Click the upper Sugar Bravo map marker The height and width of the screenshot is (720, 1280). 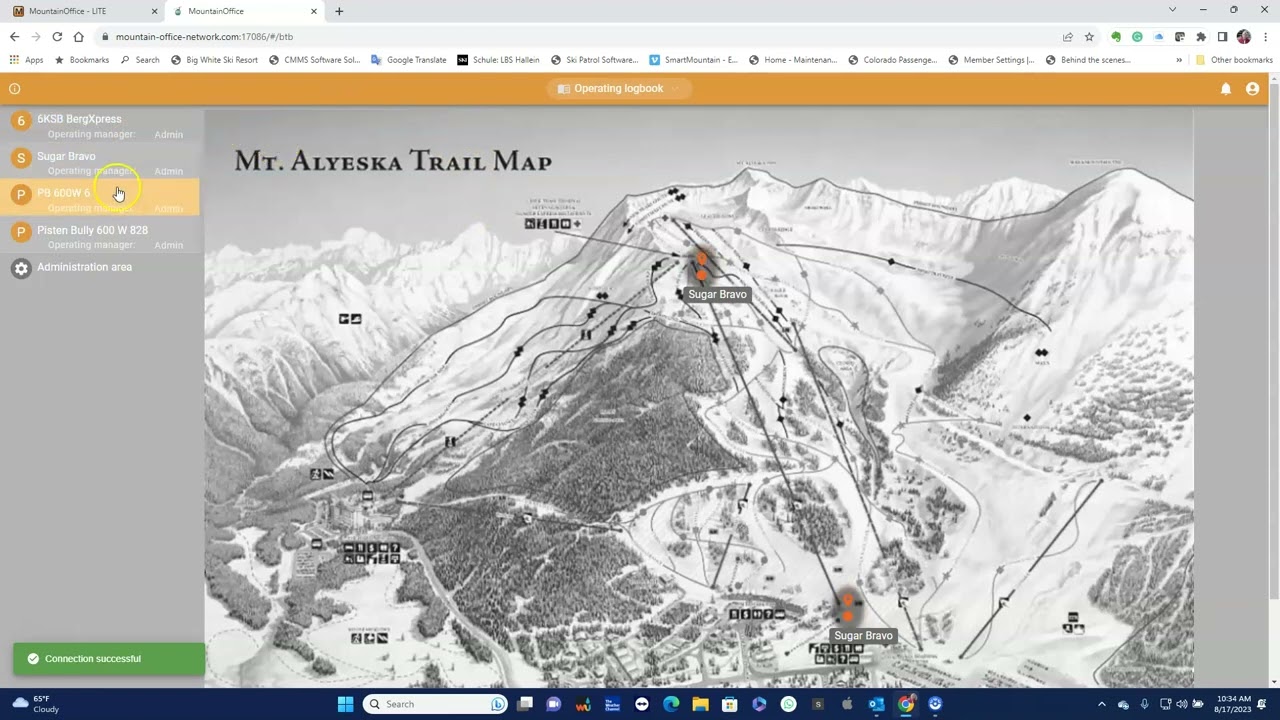pos(701,267)
